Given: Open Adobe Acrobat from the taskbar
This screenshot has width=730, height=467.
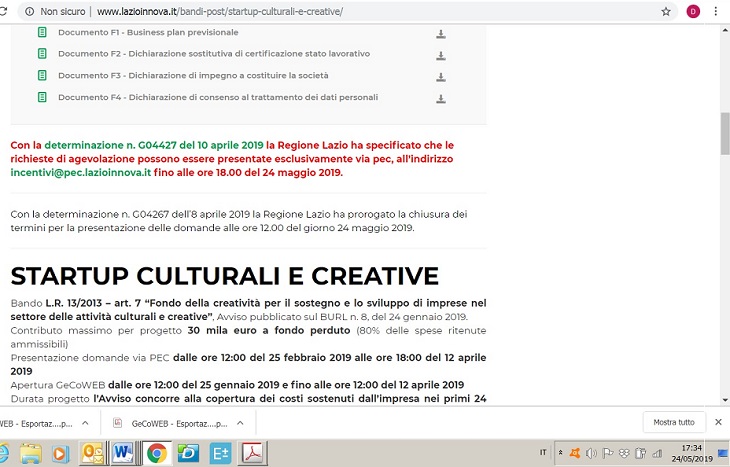Looking at the screenshot, I should click(253, 453).
